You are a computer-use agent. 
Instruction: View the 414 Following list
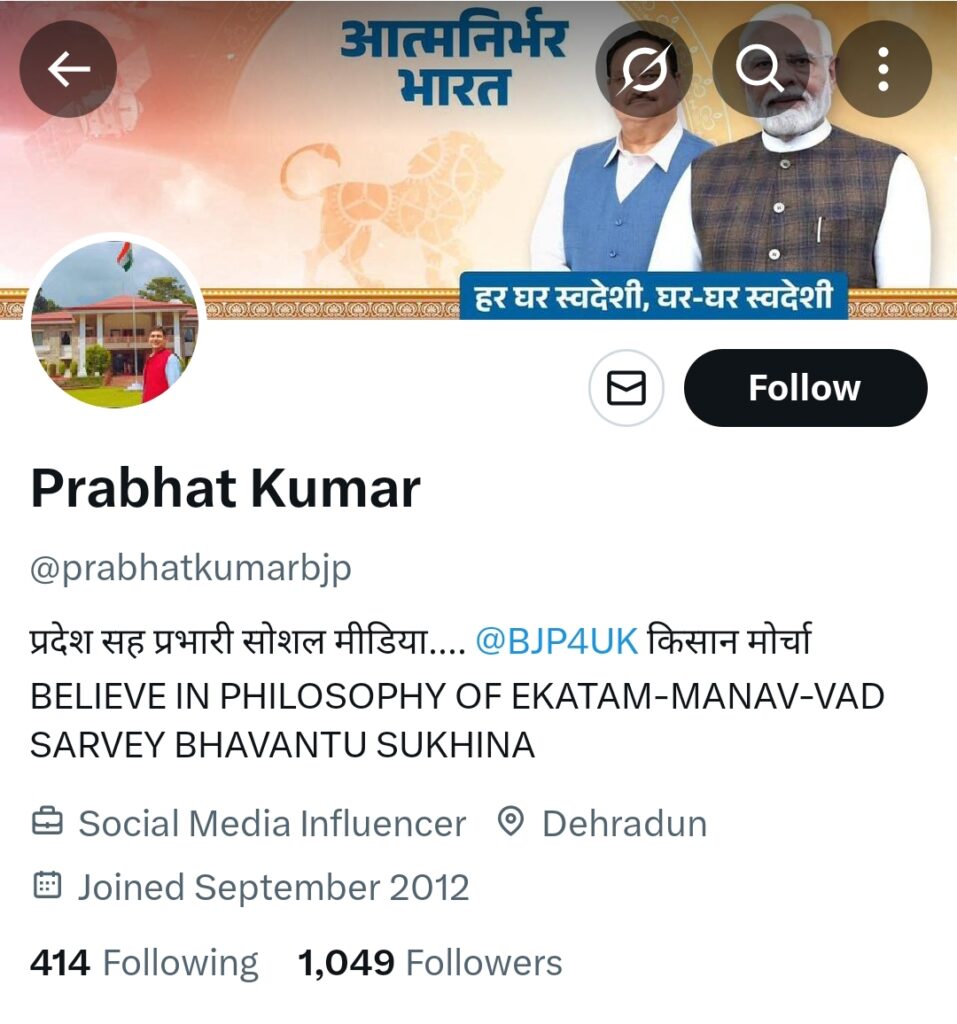tap(144, 963)
